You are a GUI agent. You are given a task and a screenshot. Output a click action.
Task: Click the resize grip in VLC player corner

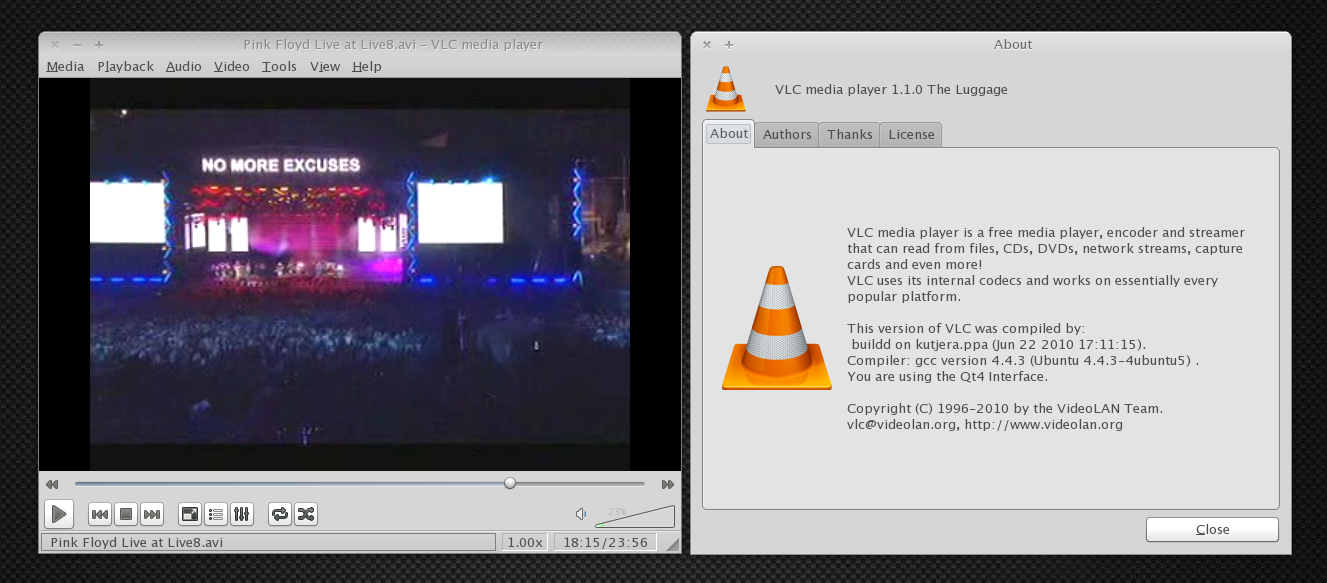pos(672,543)
